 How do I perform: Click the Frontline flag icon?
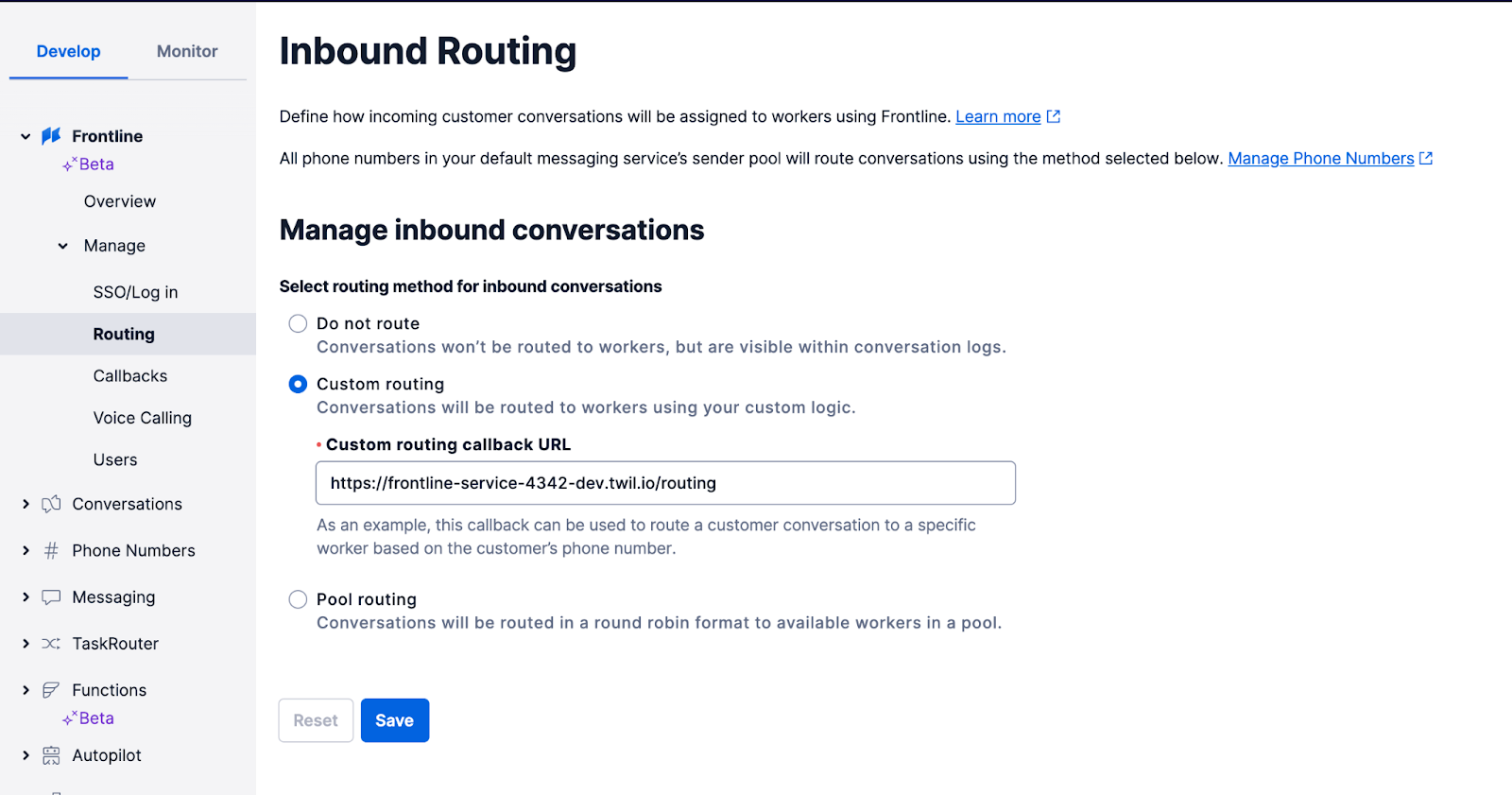51,136
